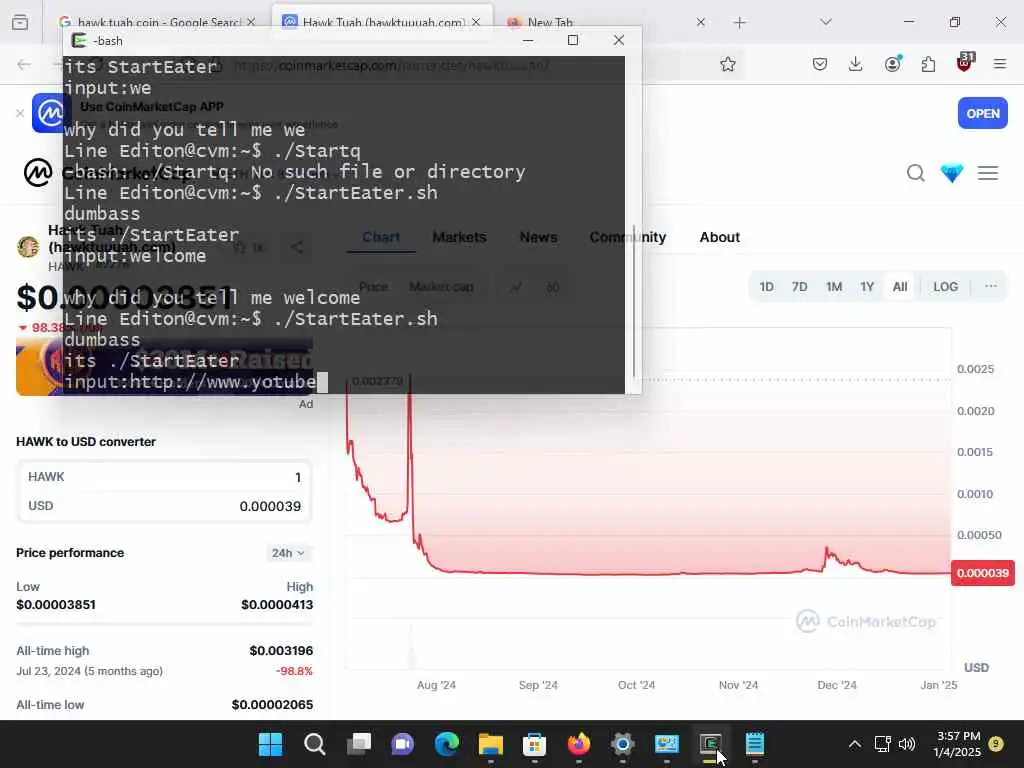Switch chart to Price view
This screenshot has height=768, width=1024.
click(374, 287)
